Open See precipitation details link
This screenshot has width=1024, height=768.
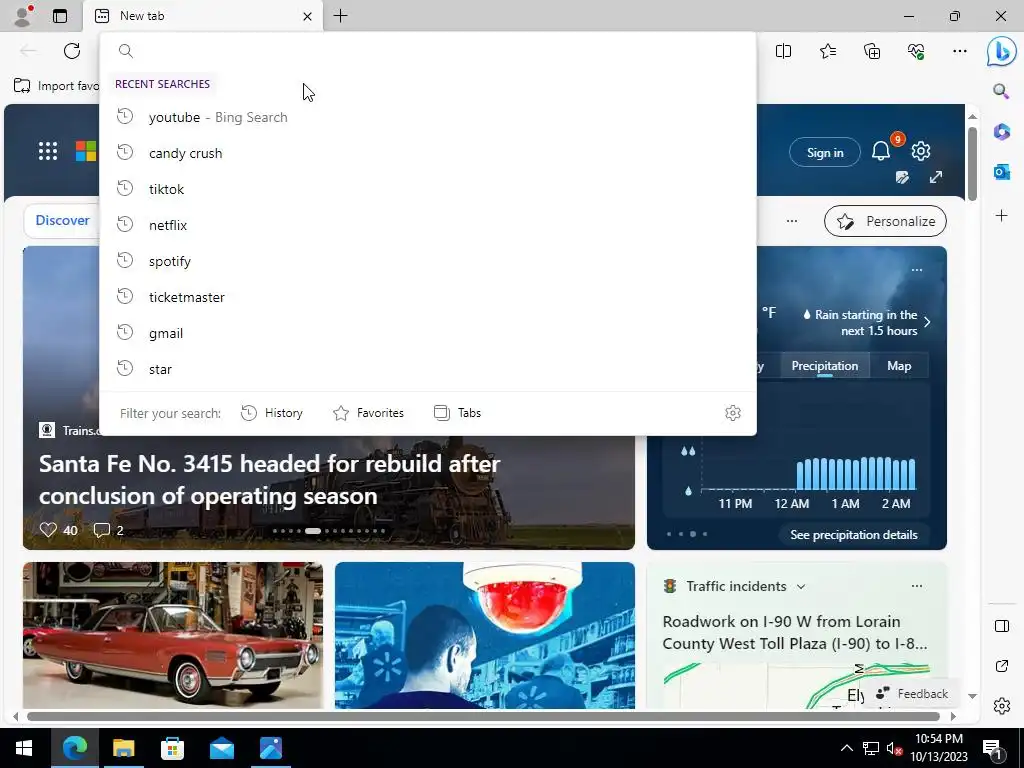(x=854, y=534)
